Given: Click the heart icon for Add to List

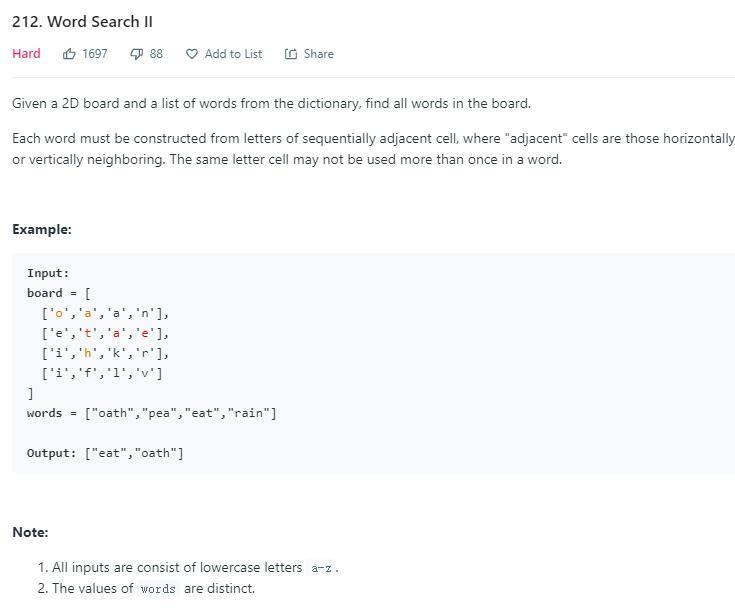Looking at the screenshot, I should 192,54.
